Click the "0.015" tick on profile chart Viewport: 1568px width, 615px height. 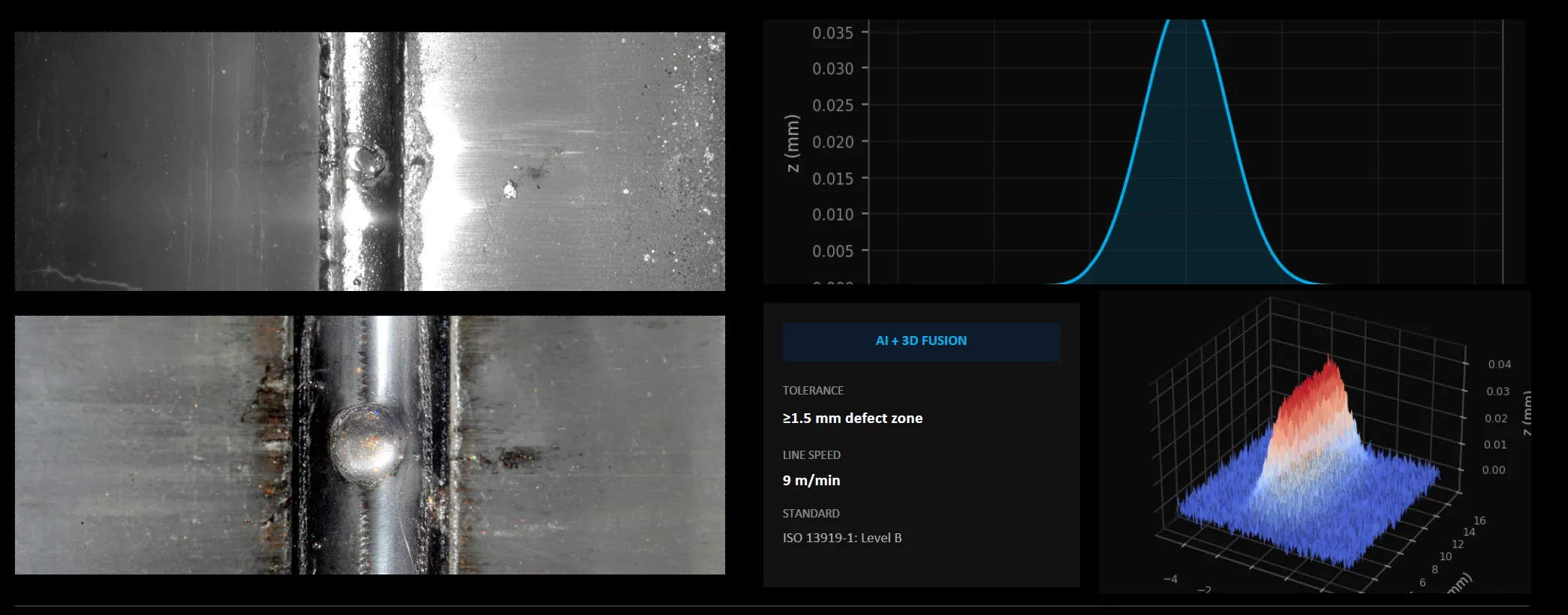[832, 178]
